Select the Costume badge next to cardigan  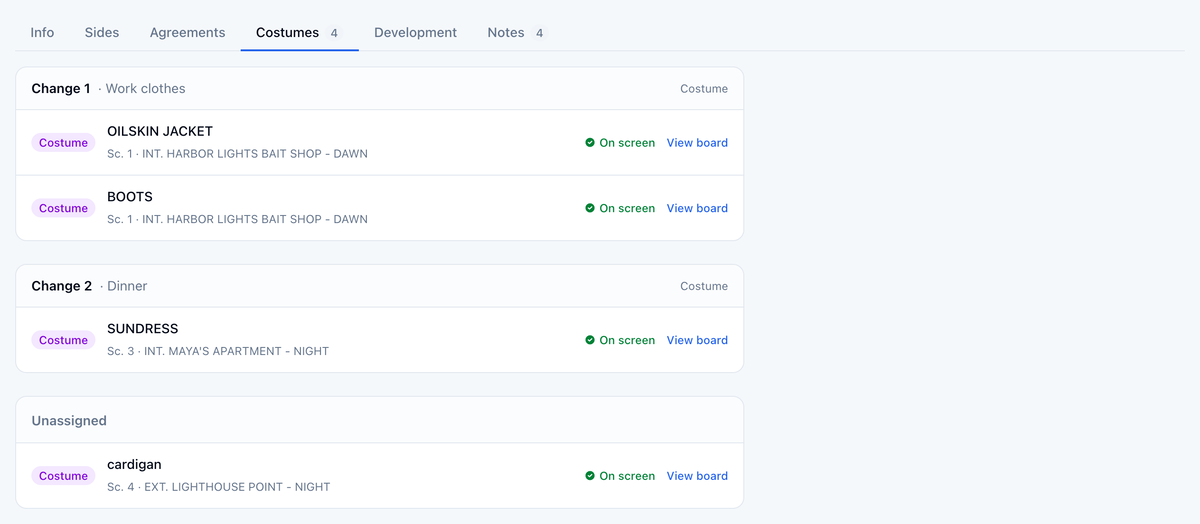click(x=63, y=477)
